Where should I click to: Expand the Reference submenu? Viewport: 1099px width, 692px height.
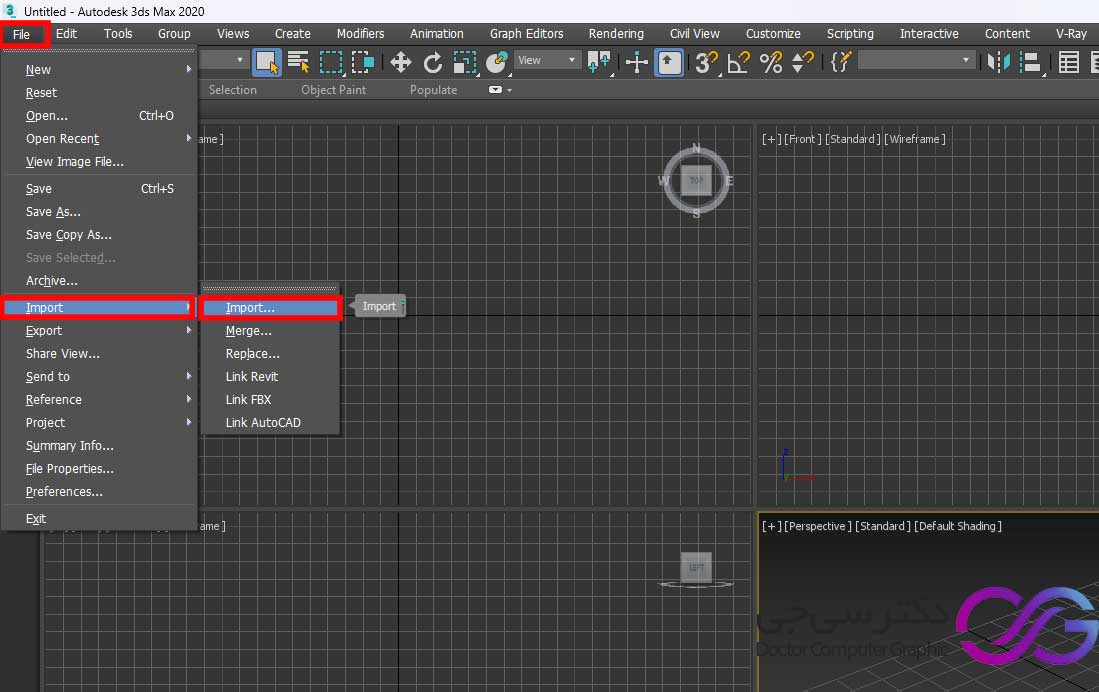[x=99, y=400]
